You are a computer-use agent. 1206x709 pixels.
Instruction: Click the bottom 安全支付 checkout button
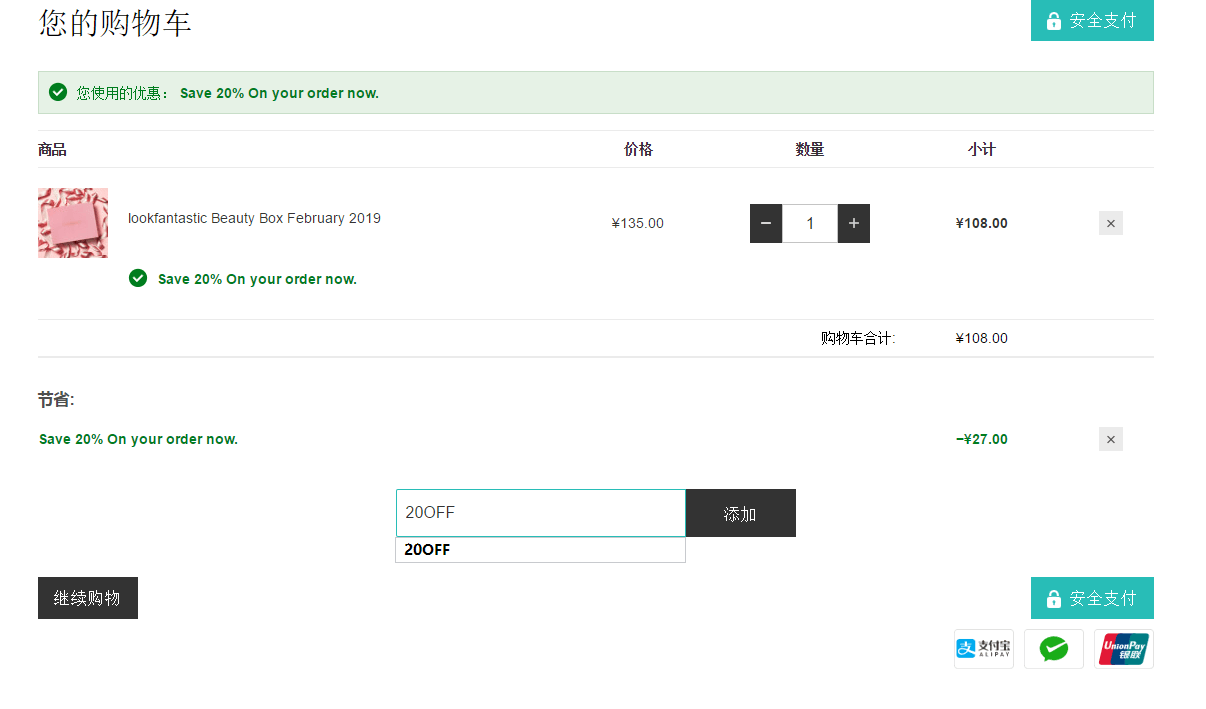[1092, 598]
